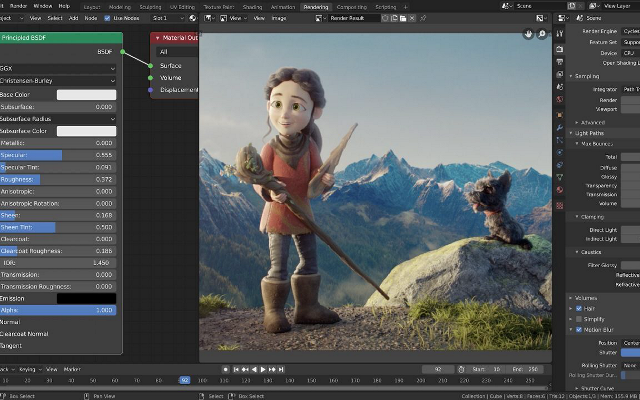Viewport: 640px width, 400px height.
Task: Jump to the next keyframe
Action: pyautogui.click(x=272, y=369)
